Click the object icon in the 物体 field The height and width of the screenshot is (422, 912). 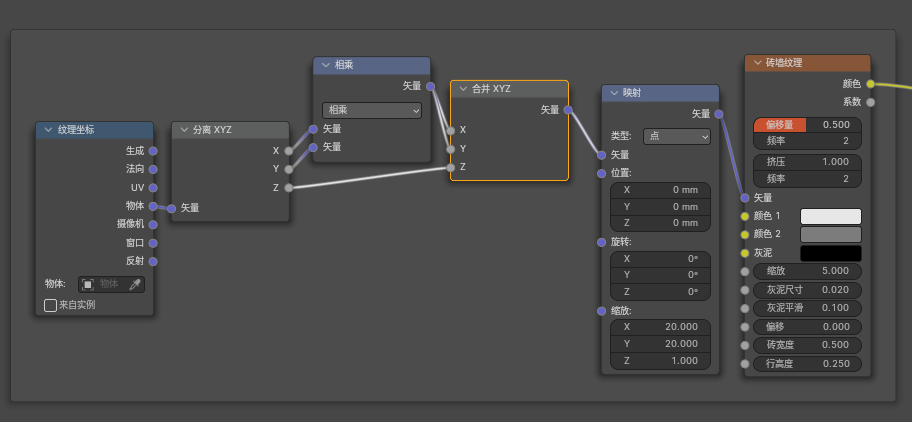[x=88, y=284]
